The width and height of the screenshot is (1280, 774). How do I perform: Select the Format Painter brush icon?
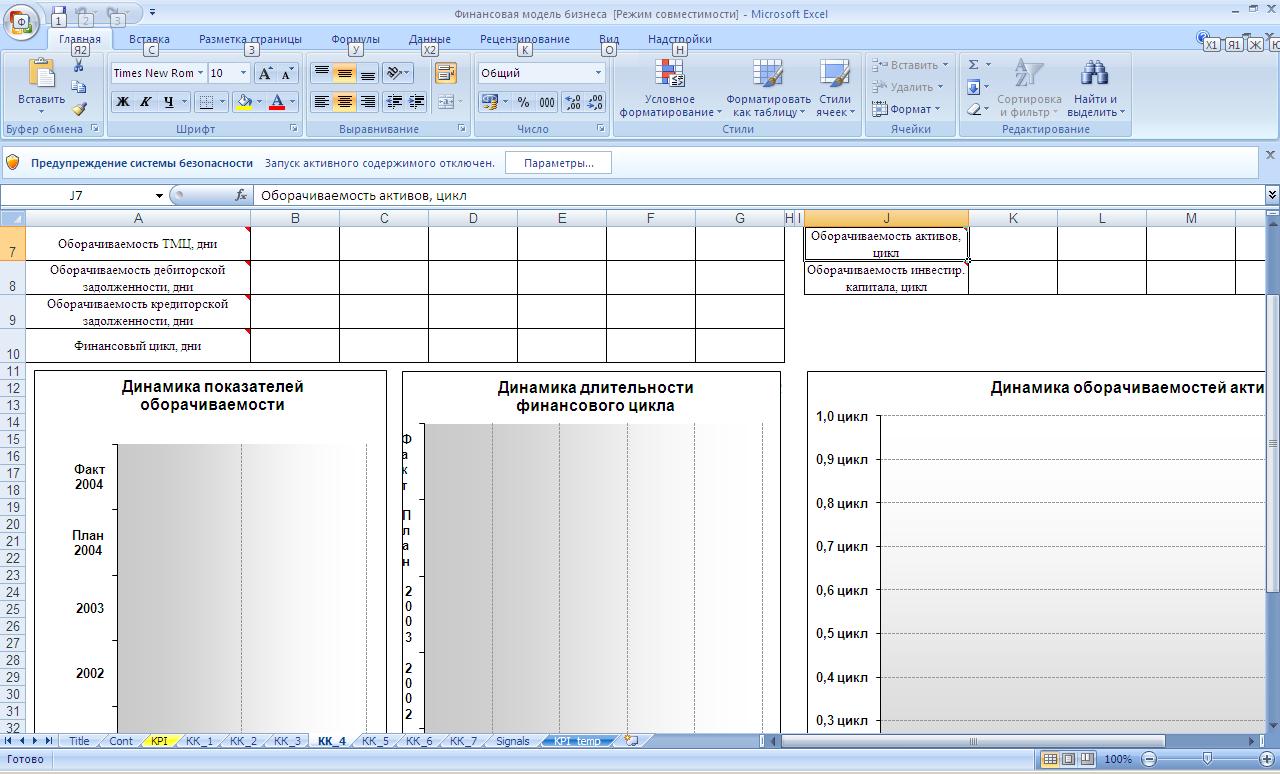coord(79,109)
